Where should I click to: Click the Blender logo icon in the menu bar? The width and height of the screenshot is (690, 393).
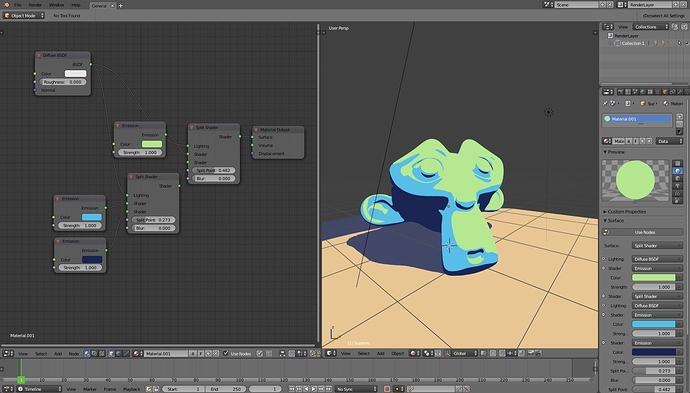[x=7, y=5]
